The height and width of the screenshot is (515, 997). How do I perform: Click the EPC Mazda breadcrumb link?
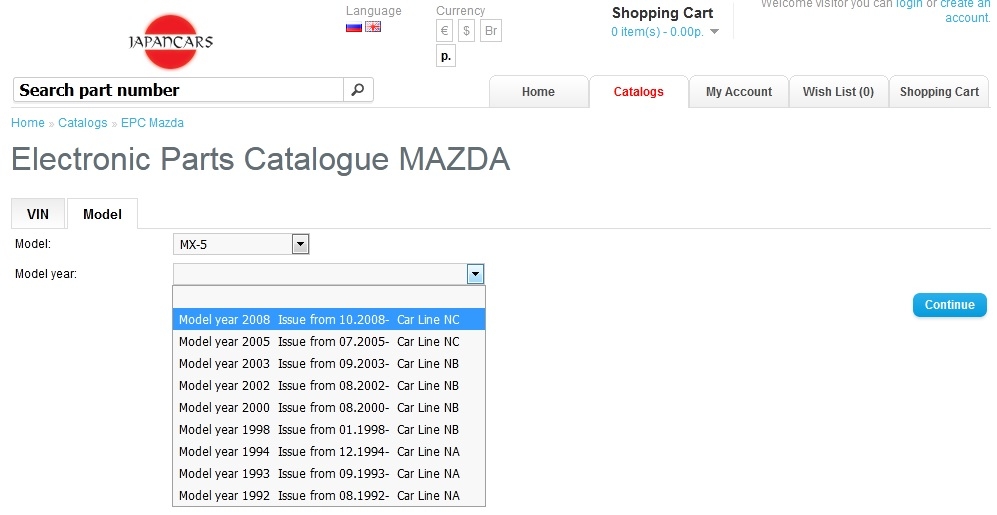click(x=153, y=123)
